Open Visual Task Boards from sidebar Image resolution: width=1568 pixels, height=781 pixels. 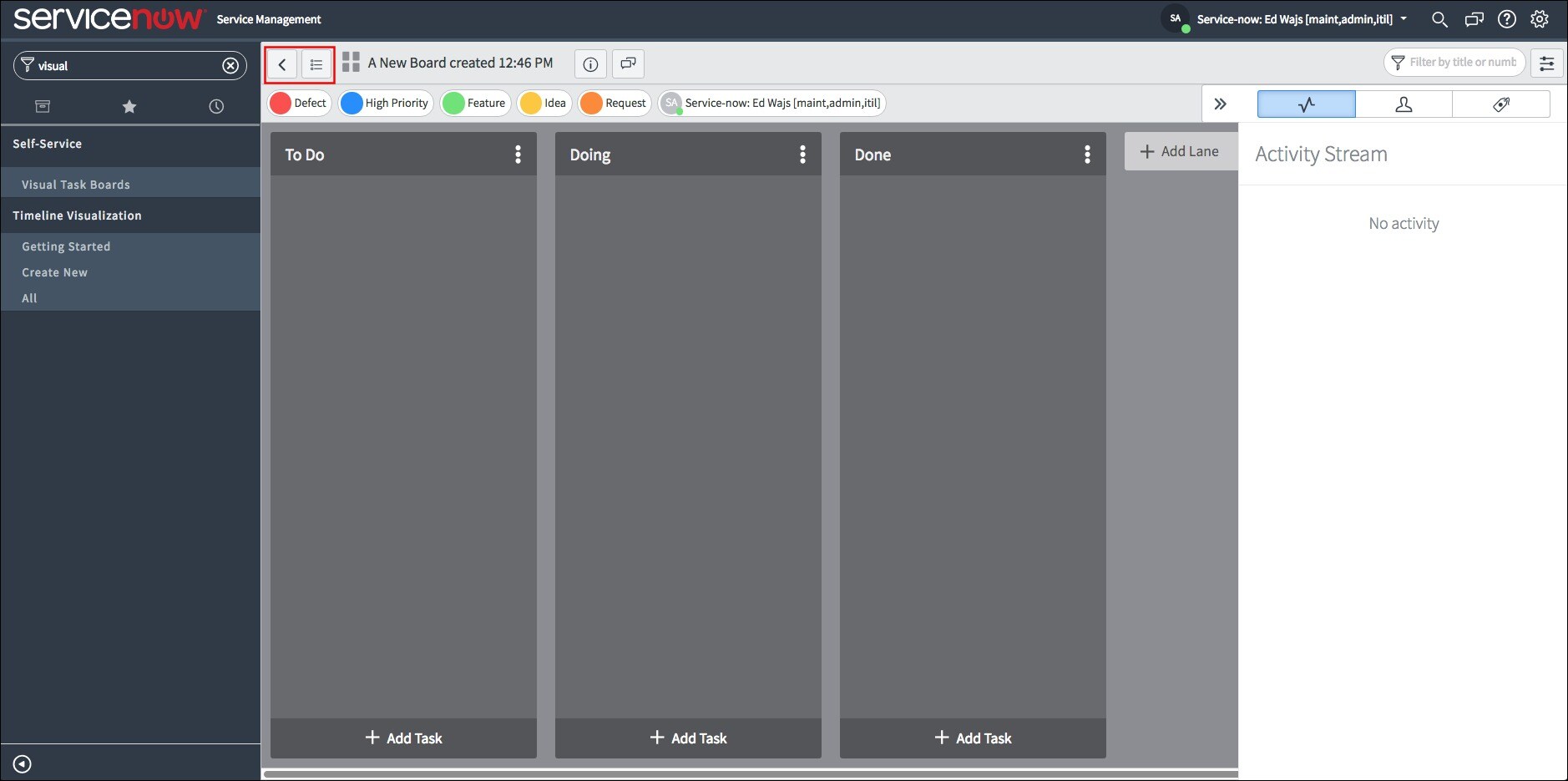(75, 184)
